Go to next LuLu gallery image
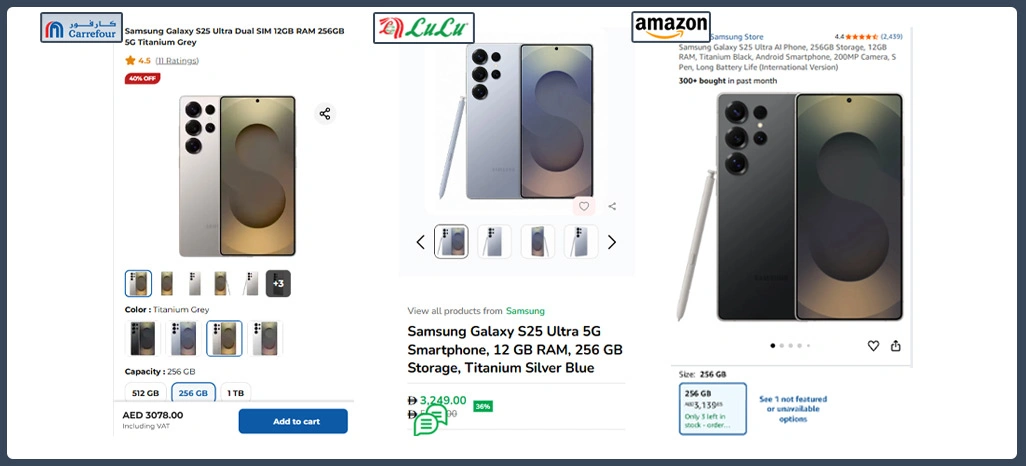Viewport: 1026px width, 466px height. click(x=612, y=242)
